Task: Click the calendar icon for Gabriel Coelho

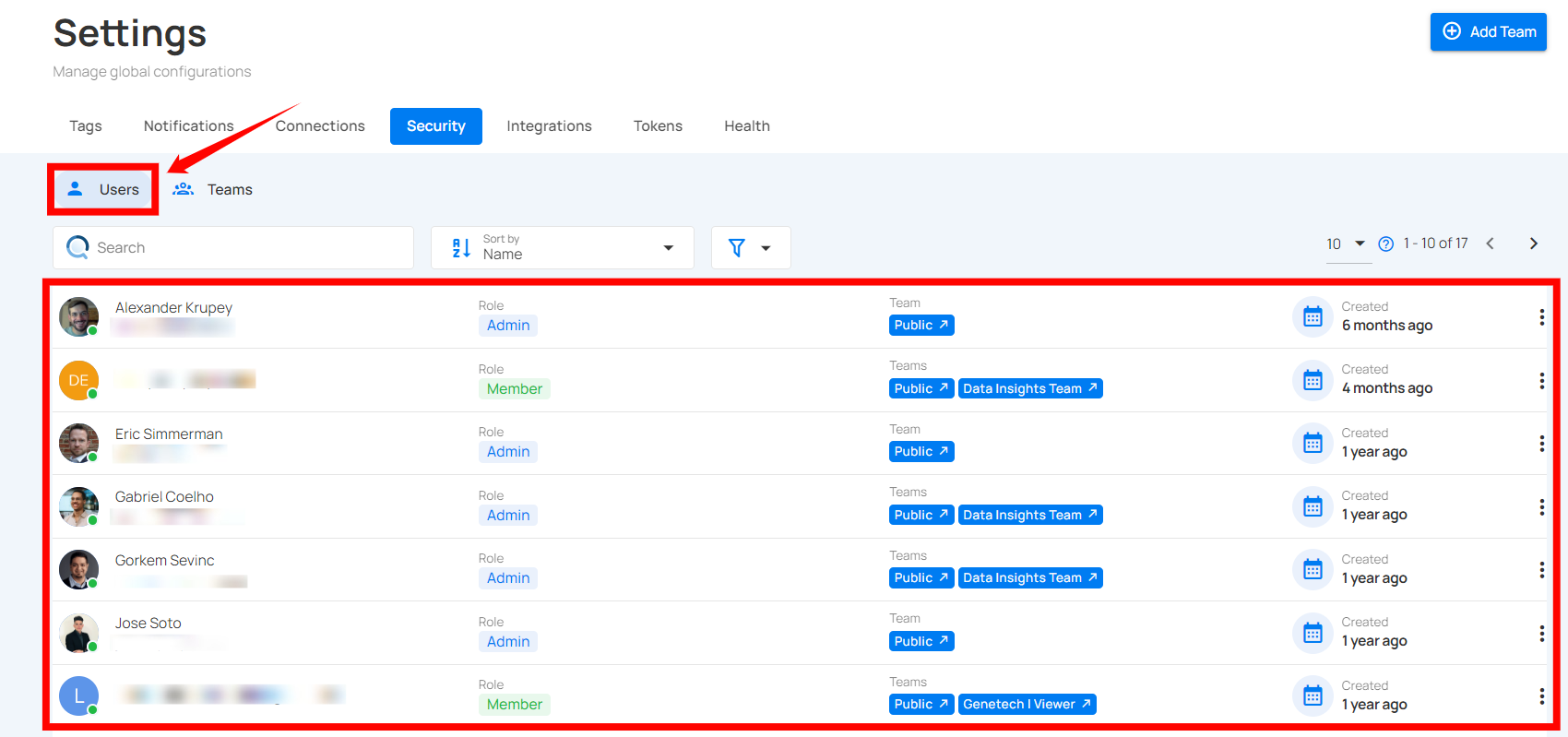Action: coord(1313,506)
